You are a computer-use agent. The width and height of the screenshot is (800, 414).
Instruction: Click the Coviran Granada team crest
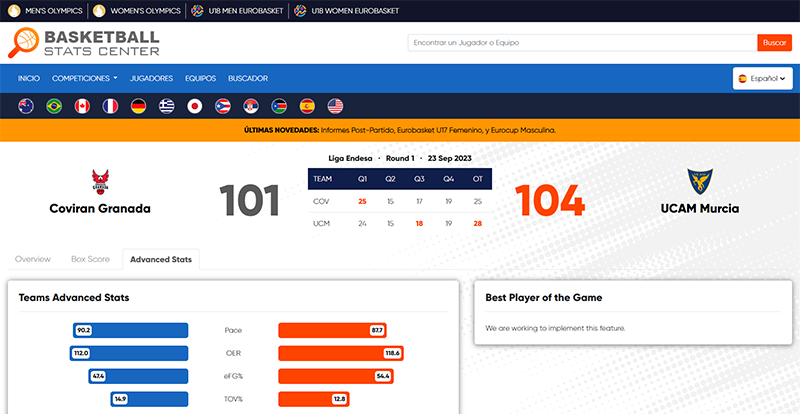coord(100,182)
